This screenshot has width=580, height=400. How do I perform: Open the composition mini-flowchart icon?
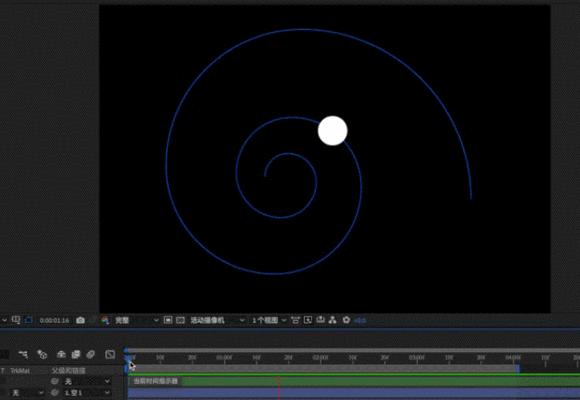point(23,354)
